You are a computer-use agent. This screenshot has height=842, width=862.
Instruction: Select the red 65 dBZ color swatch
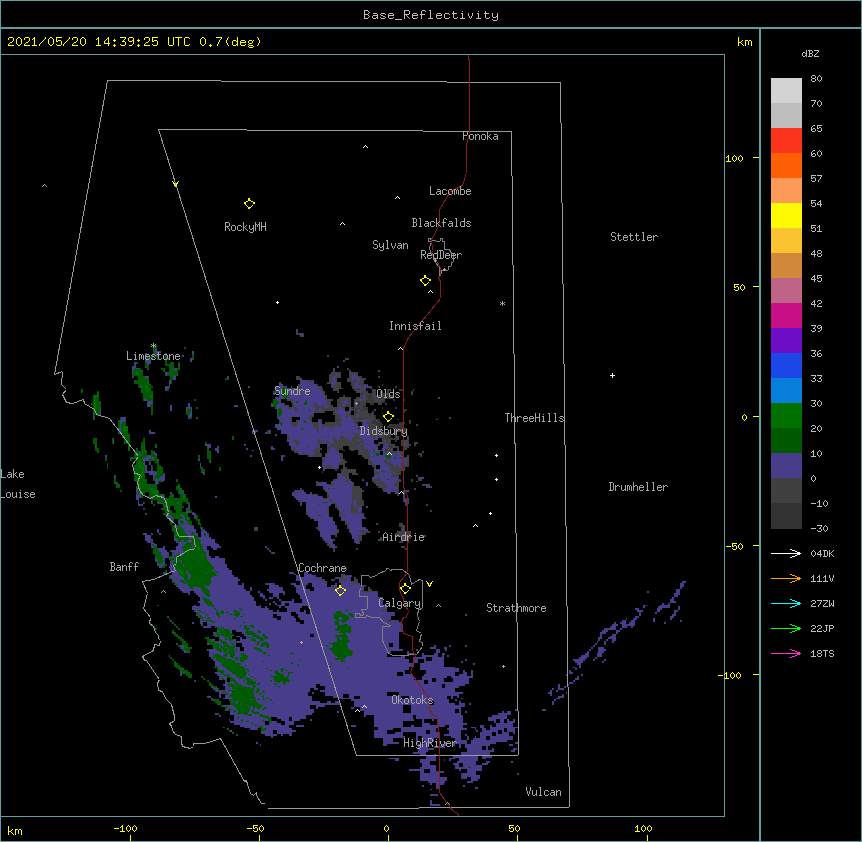[786, 140]
